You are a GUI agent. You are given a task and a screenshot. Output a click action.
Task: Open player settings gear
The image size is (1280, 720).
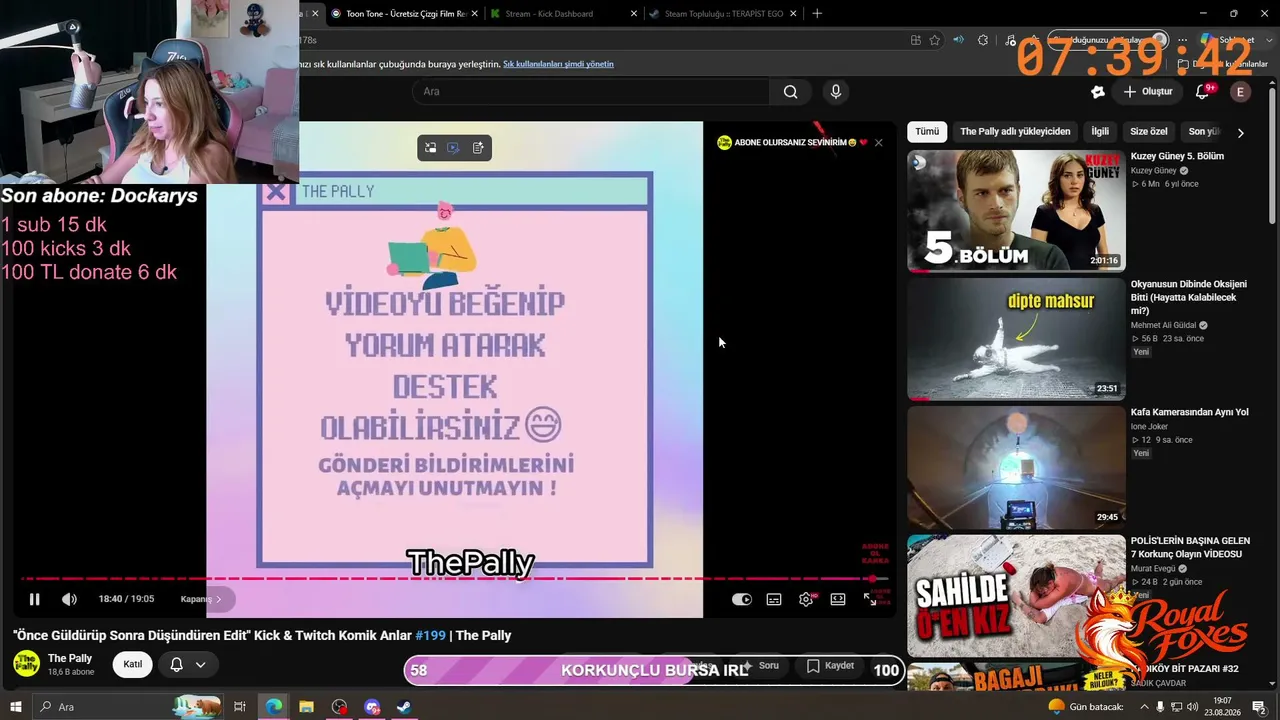tap(806, 599)
